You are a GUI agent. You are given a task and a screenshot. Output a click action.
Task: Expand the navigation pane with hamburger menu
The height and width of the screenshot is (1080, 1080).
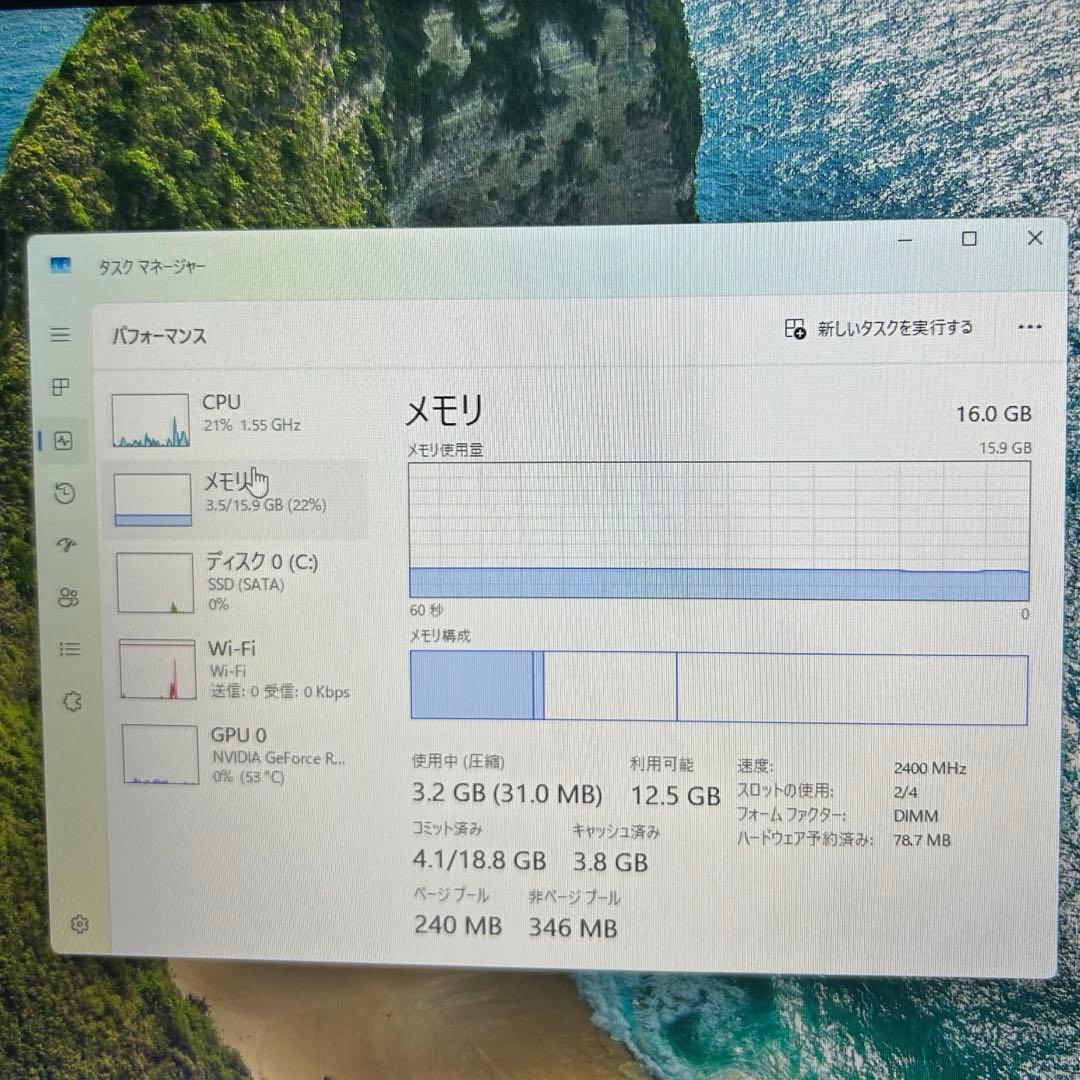60,335
